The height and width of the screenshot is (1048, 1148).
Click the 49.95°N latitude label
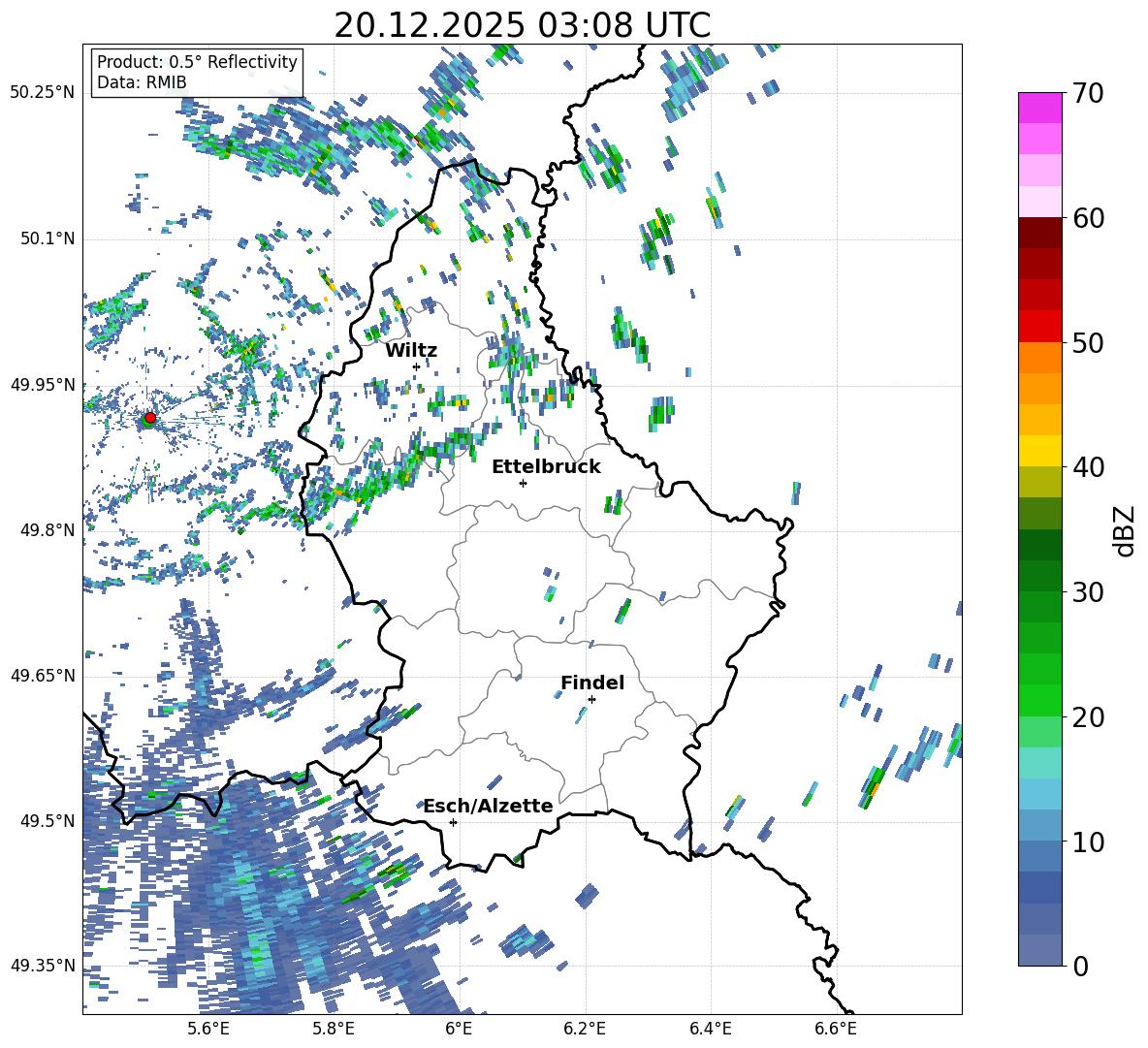pyautogui.click(x=43, y=385)
